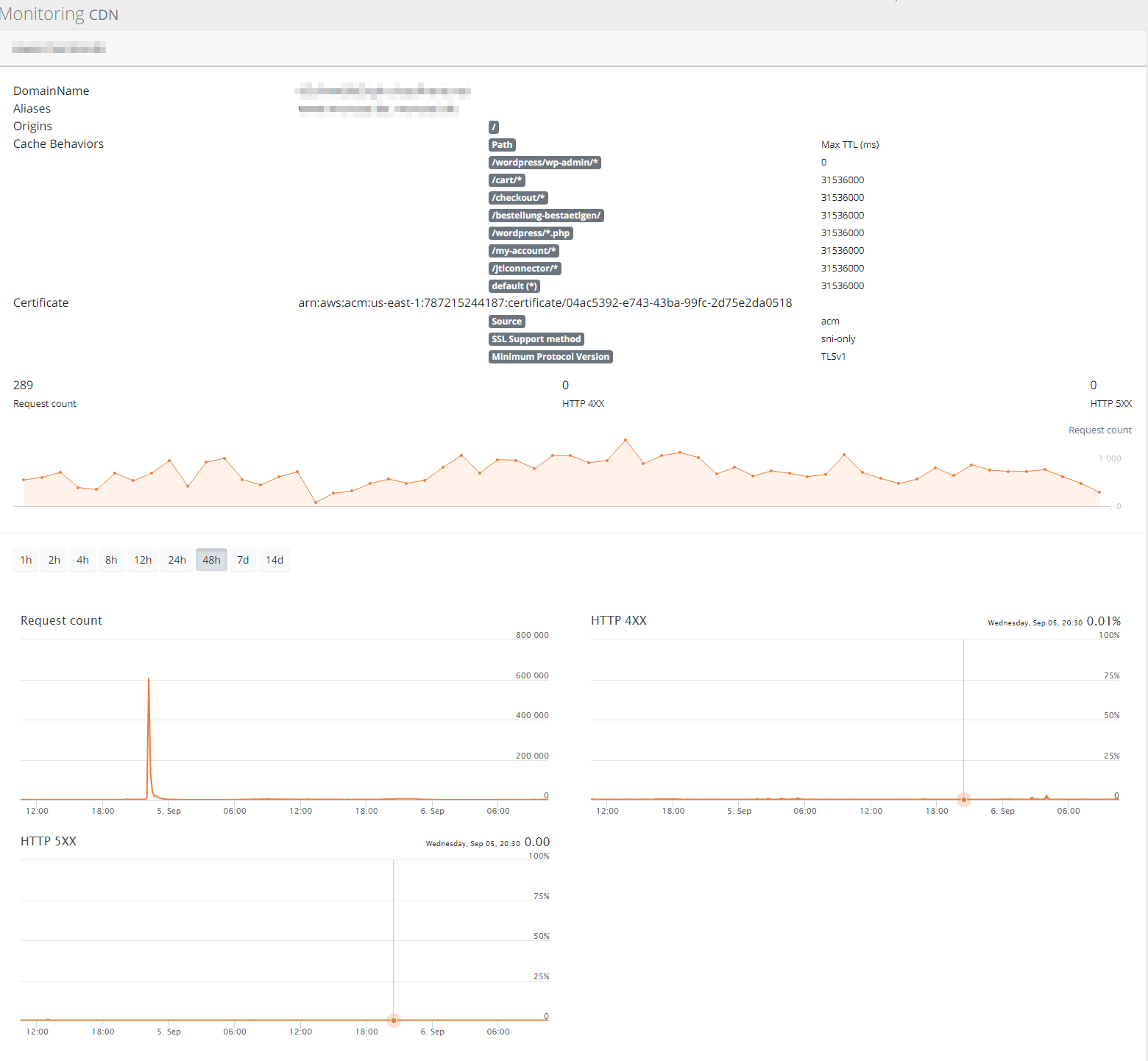
Task: Click the request count spike in the chart
Action: tap(149, 679)
